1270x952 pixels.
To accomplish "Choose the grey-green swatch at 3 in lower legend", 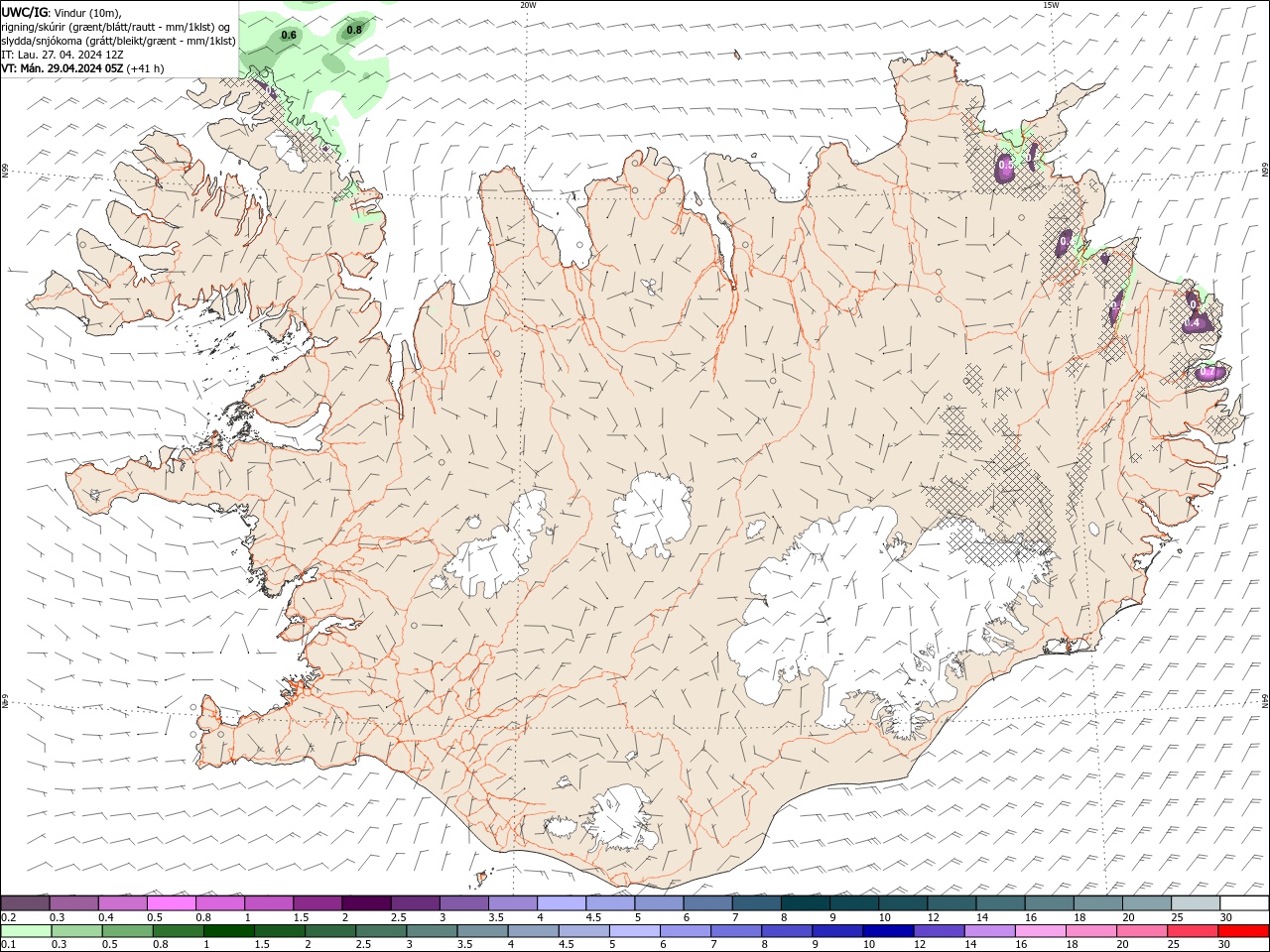I will pos(432,931).
